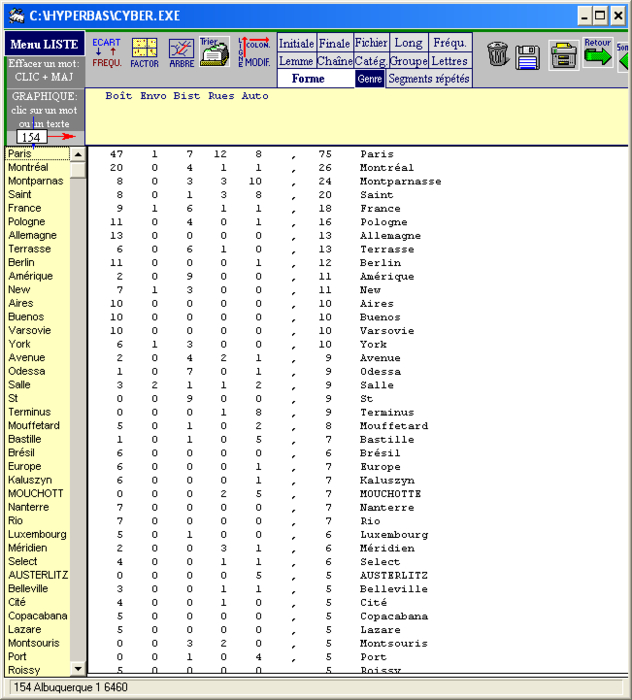The height and width of the screenshot is (700, 632).
Task: Select Allemagne in the word list
Action: click(x=38, y=235)
